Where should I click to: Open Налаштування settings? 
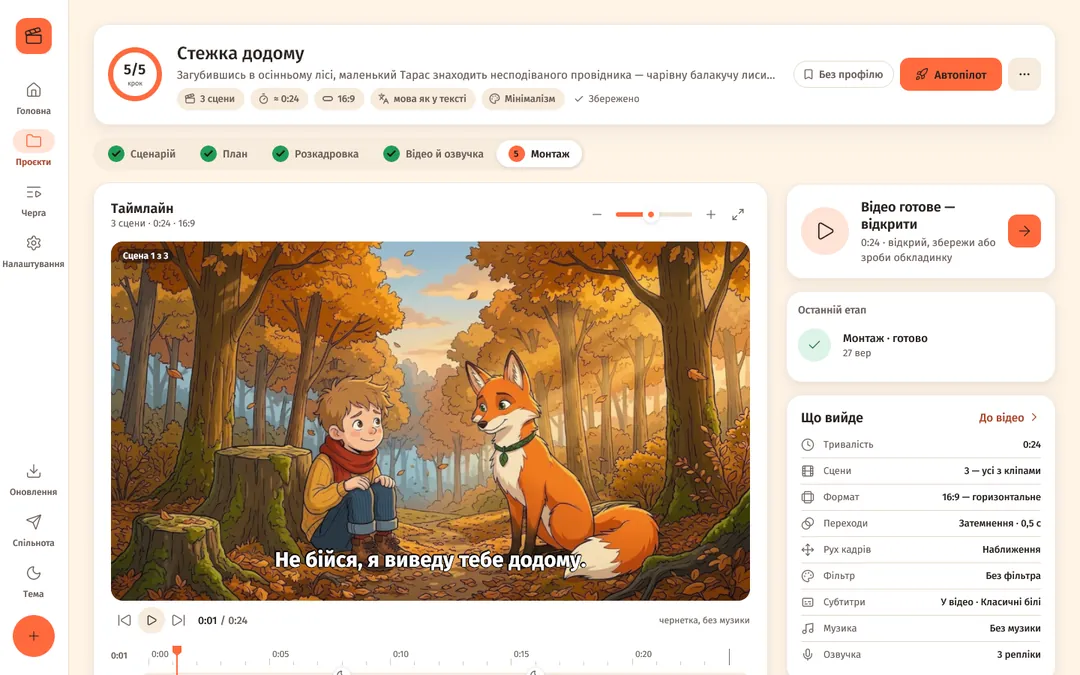[33, 251]
